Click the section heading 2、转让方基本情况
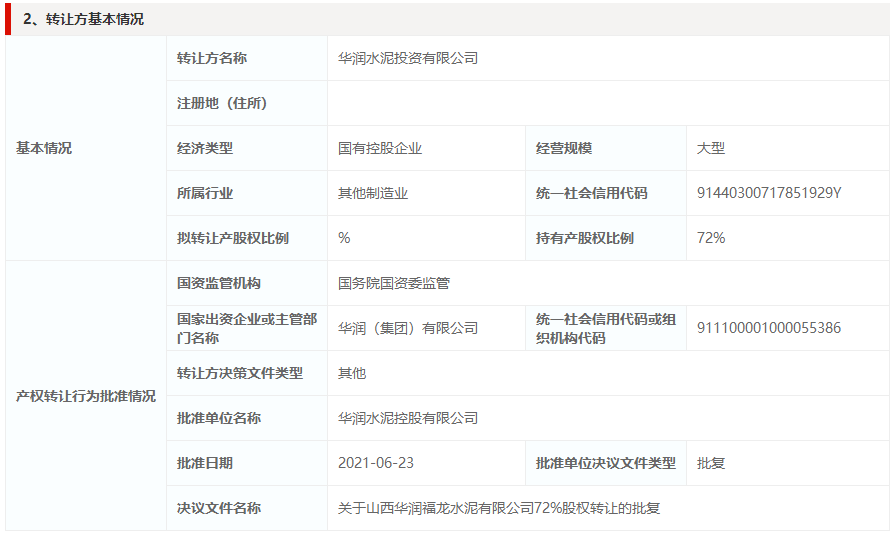Screen dimensions: 893x540 [83, 19]
